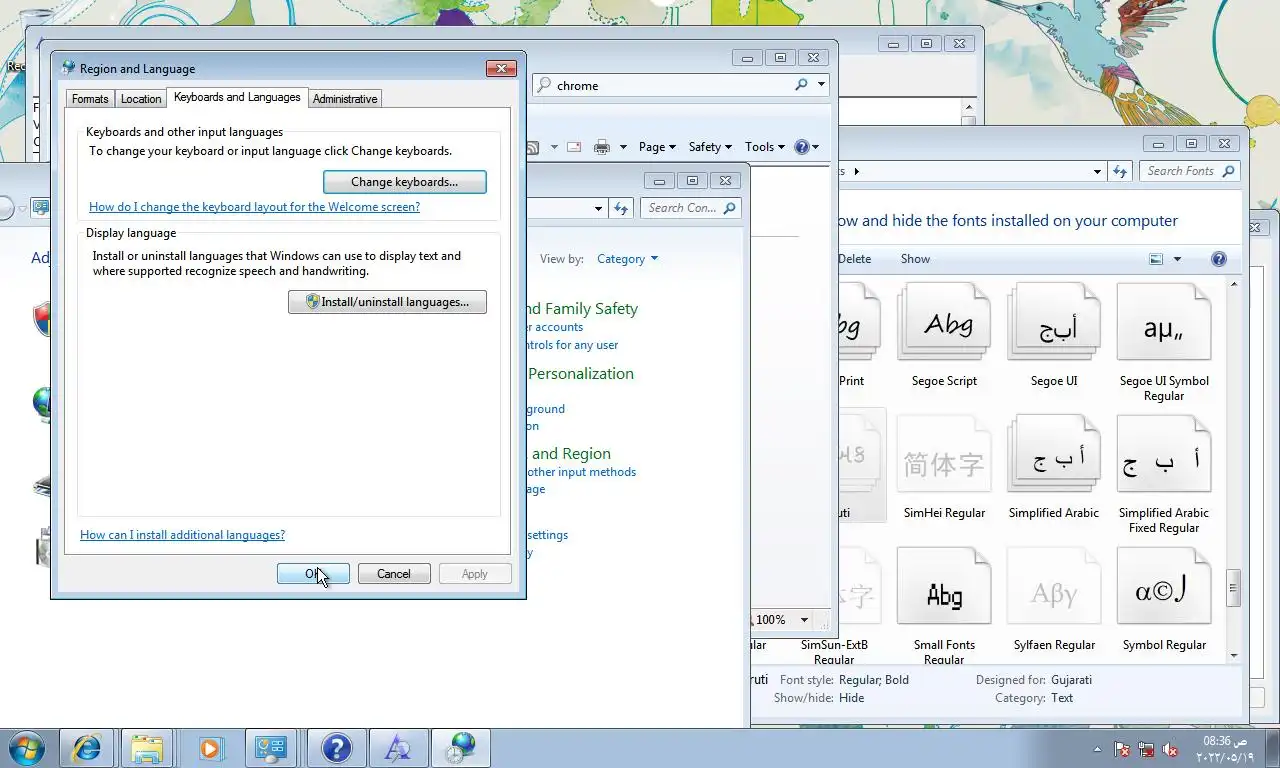Open the Fonts address bar history dropdown

(x=1097, y=171)
